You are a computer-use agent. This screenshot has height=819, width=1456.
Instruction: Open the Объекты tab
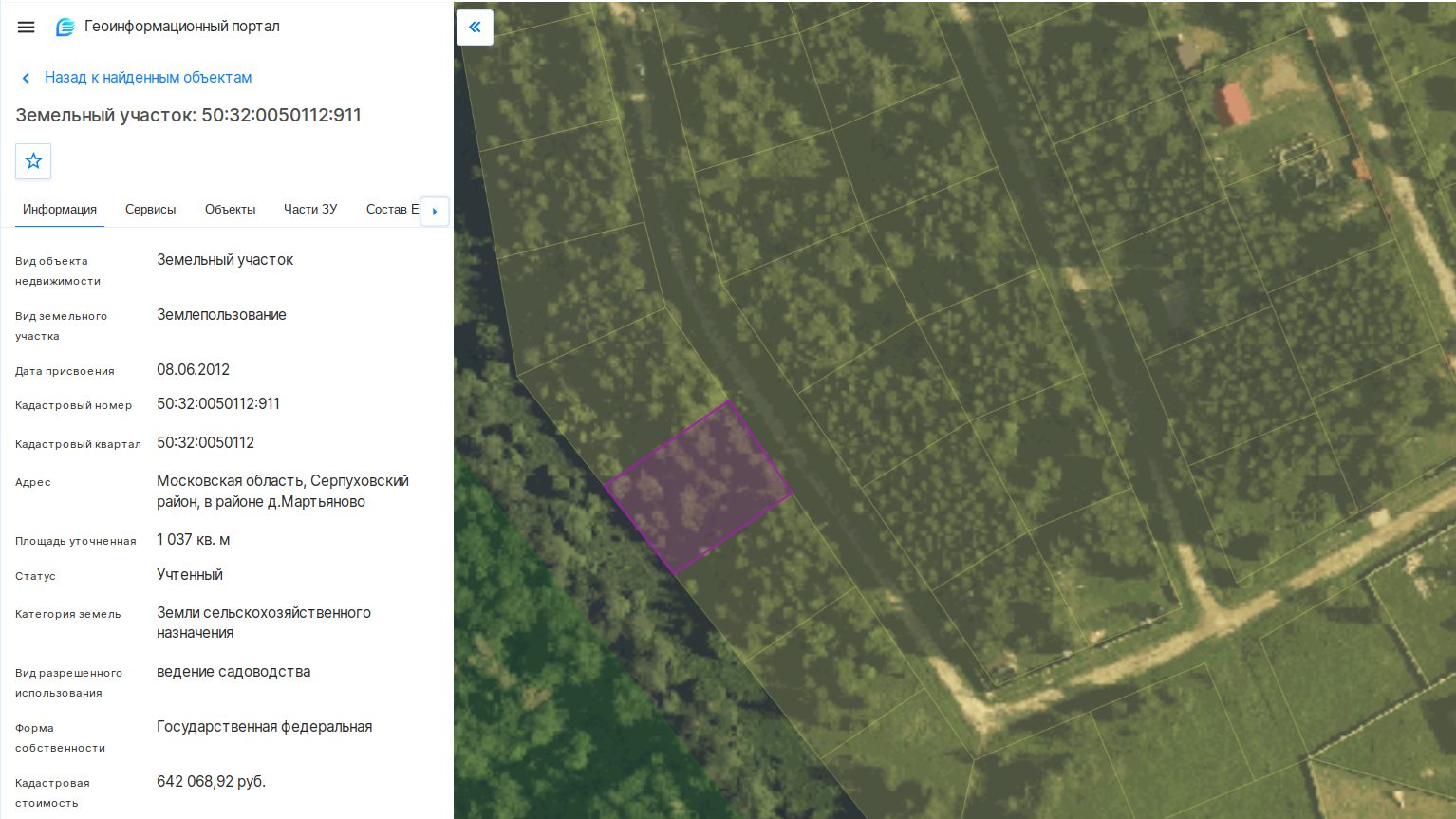(231, 210)
